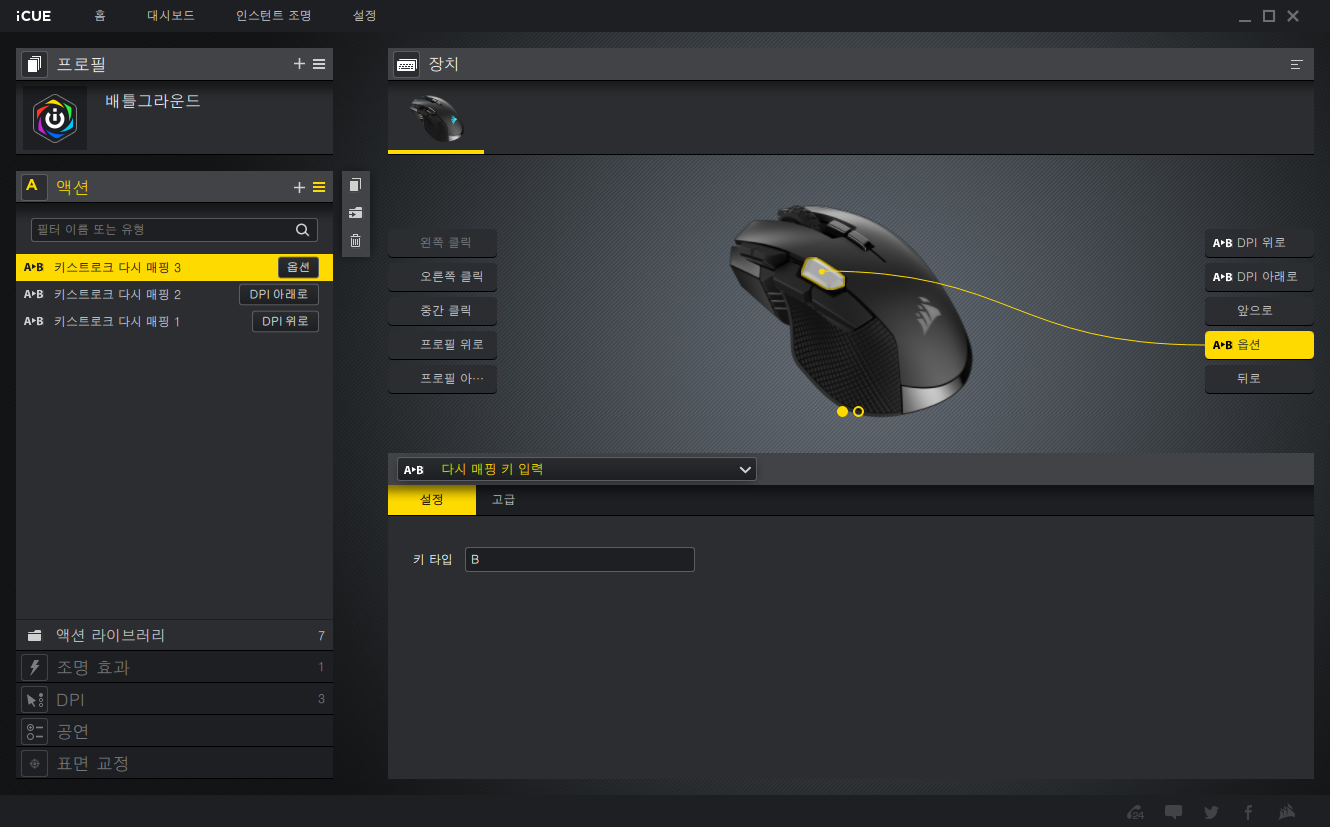
Task: Open the 액션 라이브러리 folder section
Action: click(x=174, y=635)
